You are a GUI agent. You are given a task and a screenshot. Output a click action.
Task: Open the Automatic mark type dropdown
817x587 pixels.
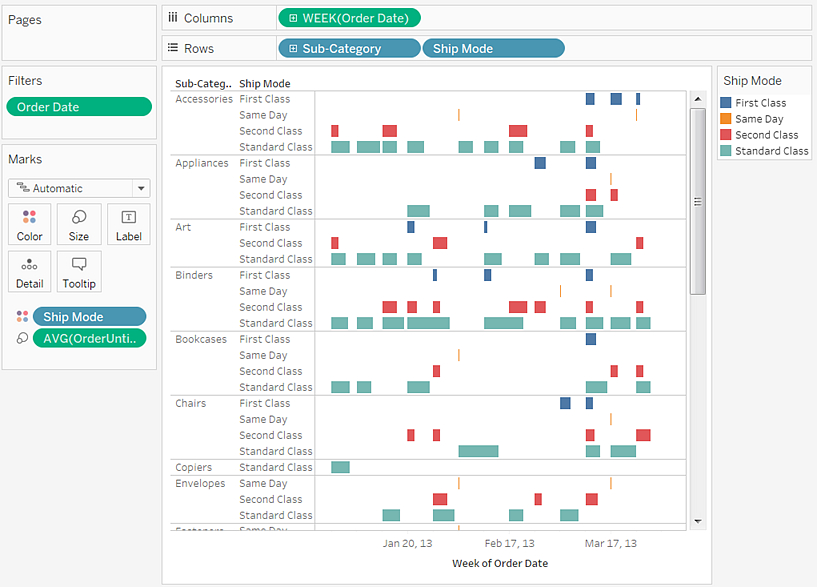point(79,188)
